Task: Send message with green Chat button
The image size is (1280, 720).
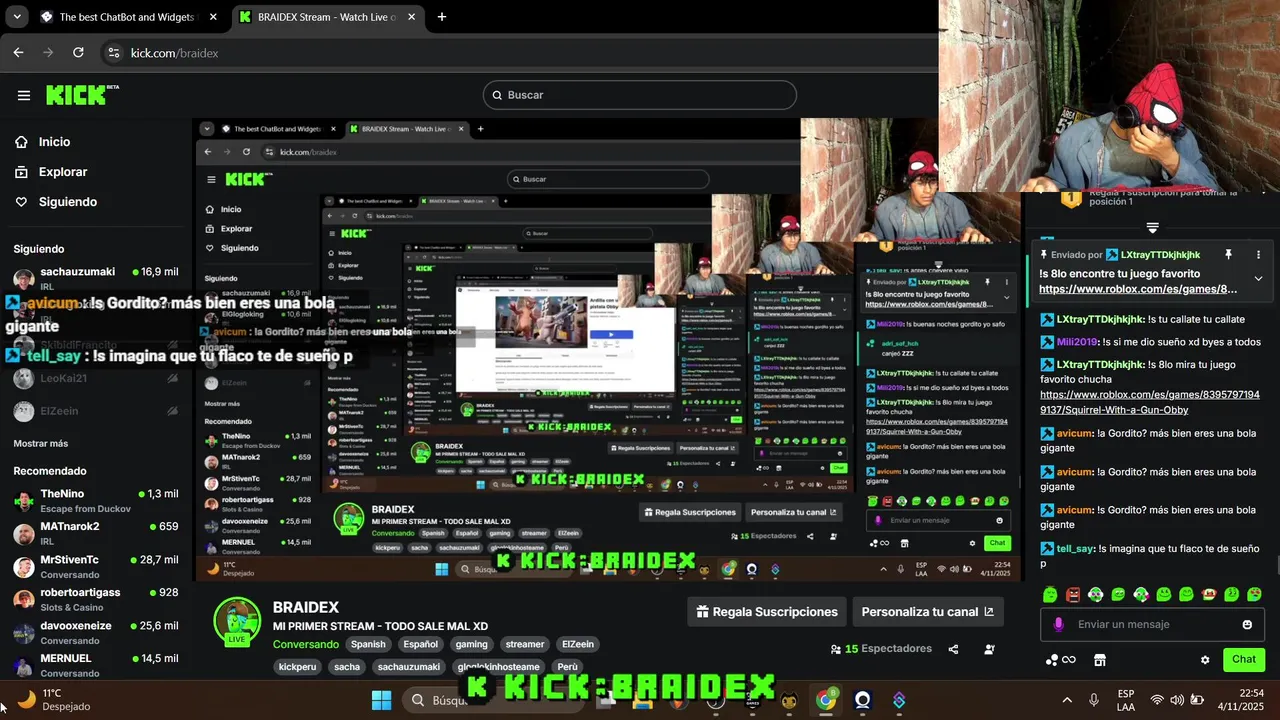Action: click(x=1244, y=659)
